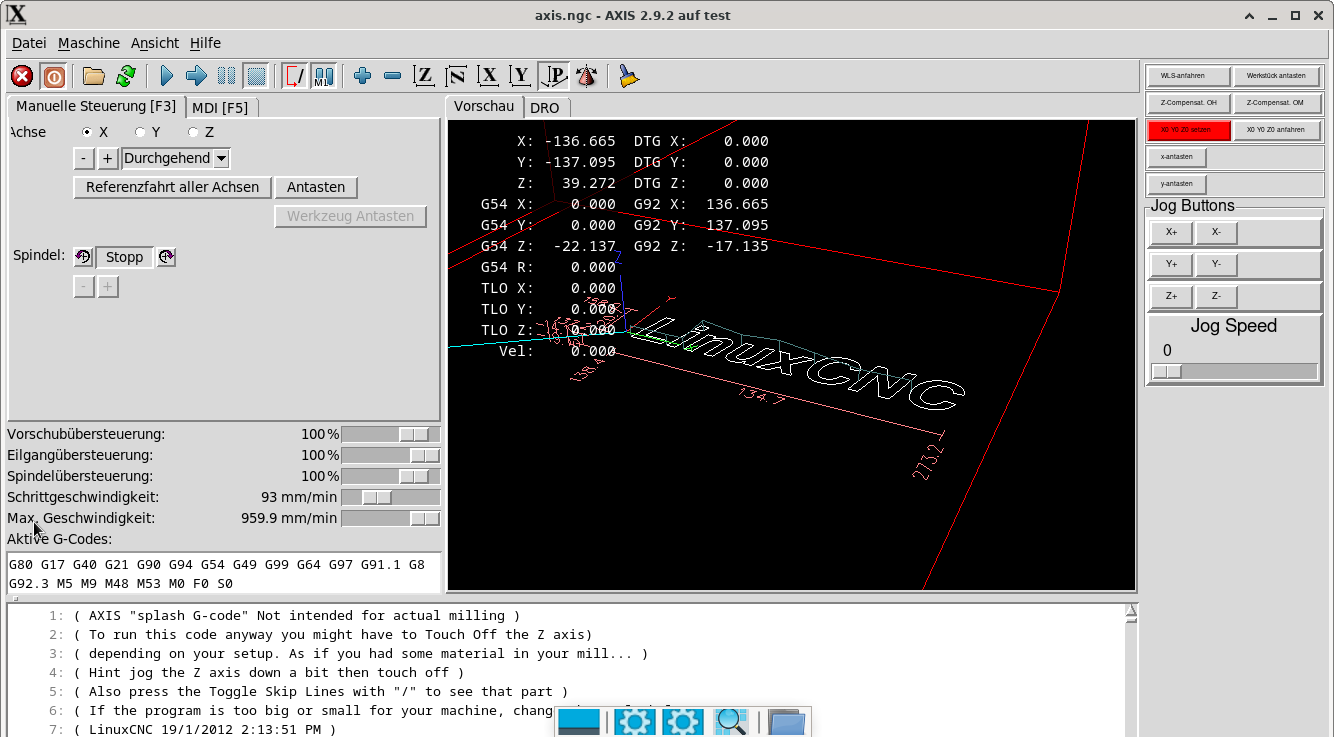Click WLS-anfahren button

point(1188,76)
